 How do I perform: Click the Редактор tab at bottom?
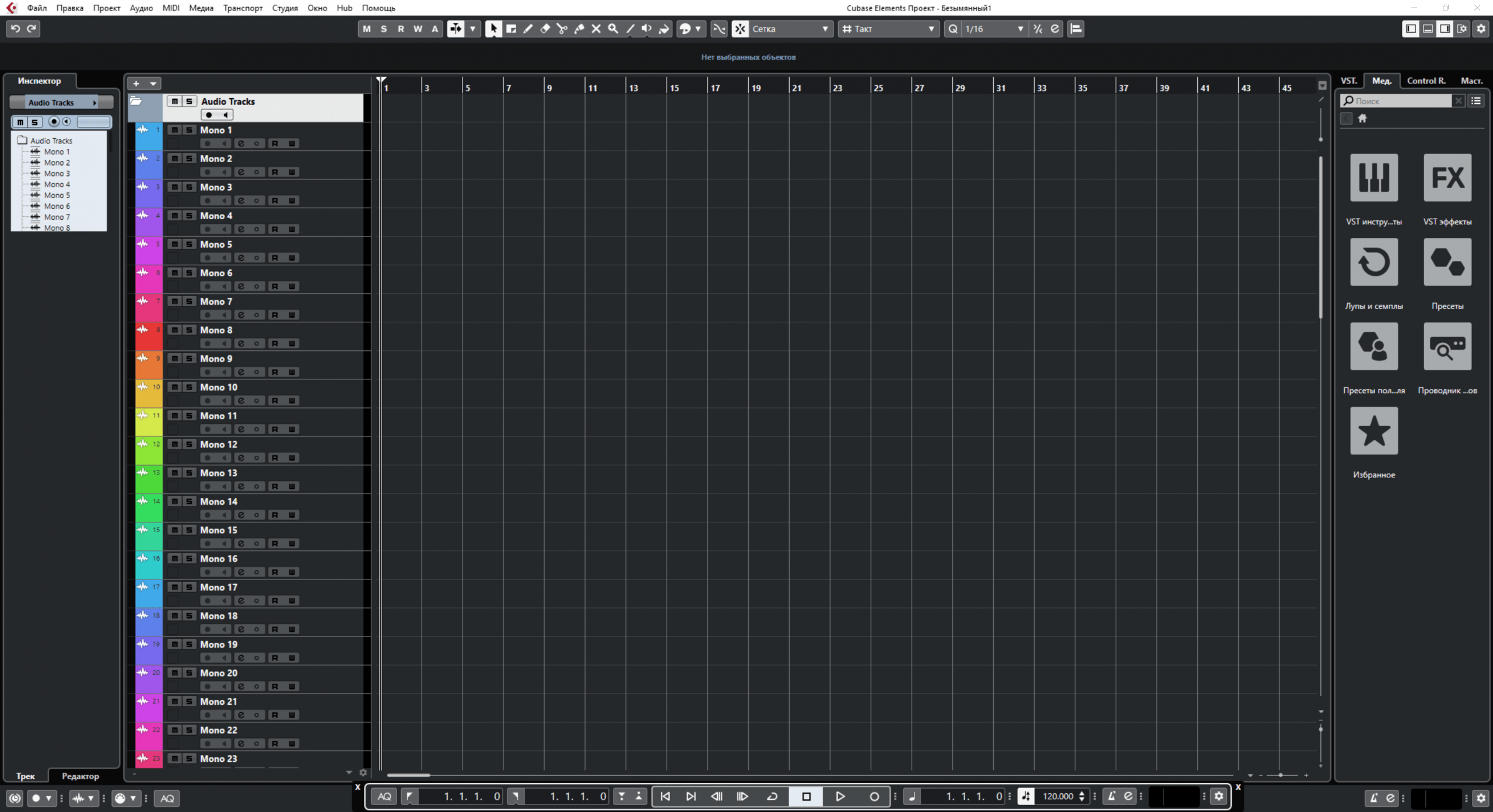point(80,775)
